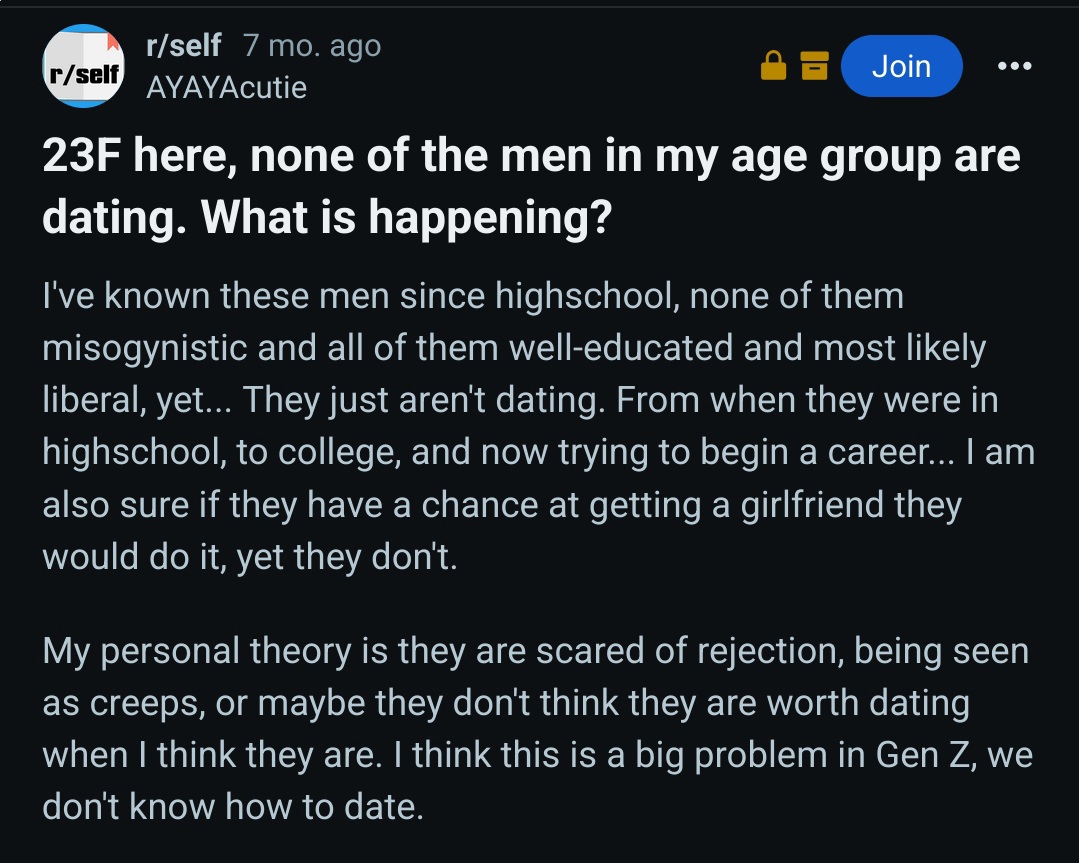The height and width of the screenshot is (863, 1079).
Task: Open the post title starting '23F here'
Action: click(x=531, y=186)
